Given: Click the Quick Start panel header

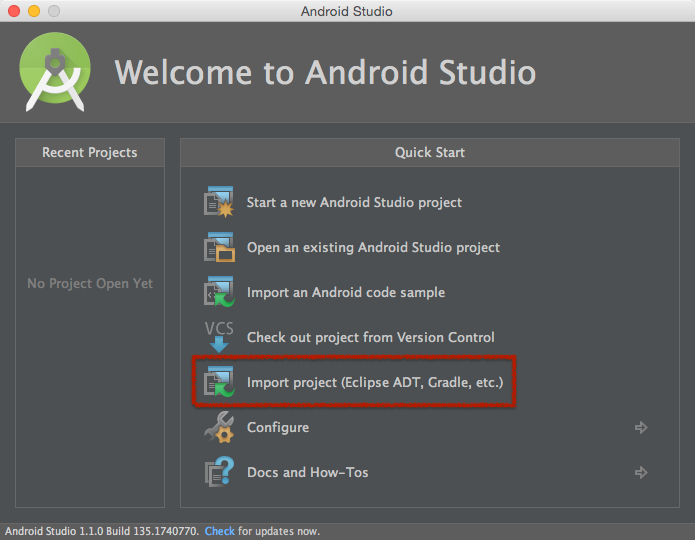Looking at the screenshot, I should (429, 153).
